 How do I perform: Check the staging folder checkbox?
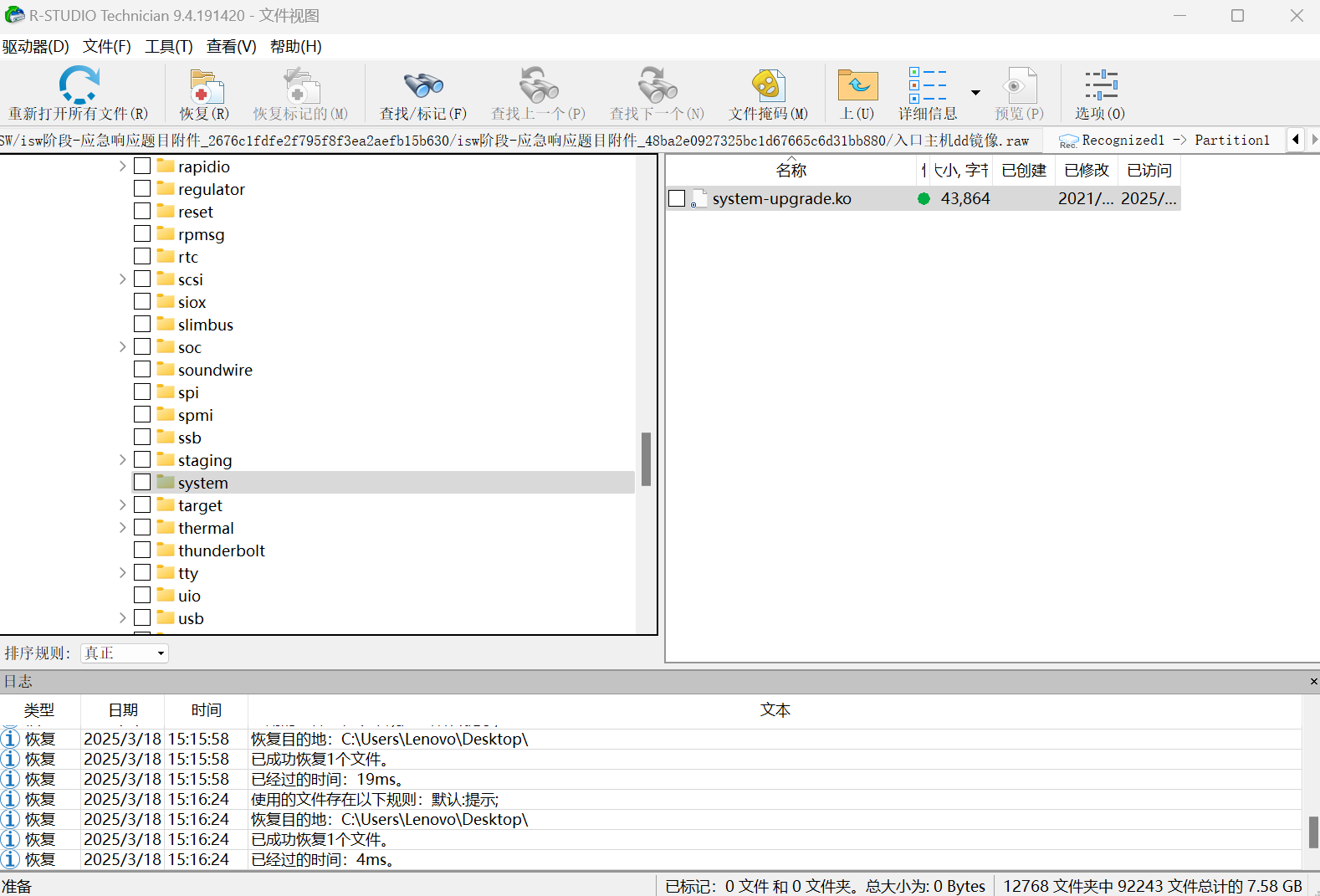(142, 459)
